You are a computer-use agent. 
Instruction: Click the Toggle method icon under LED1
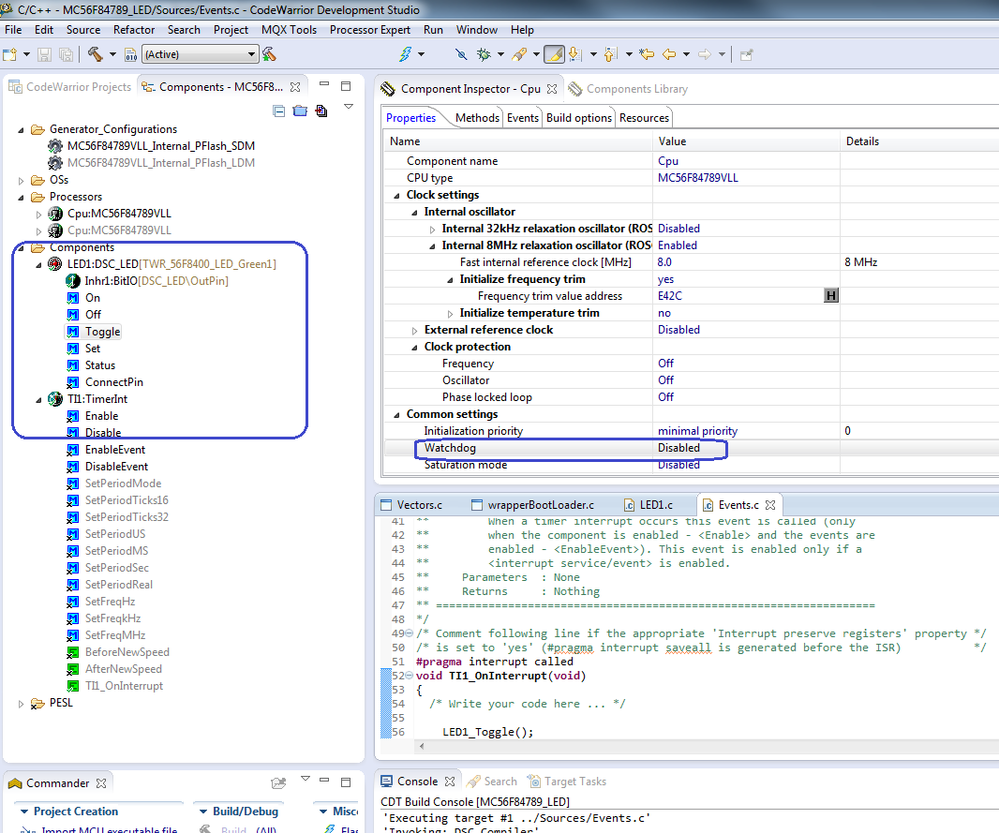point(73,332)
